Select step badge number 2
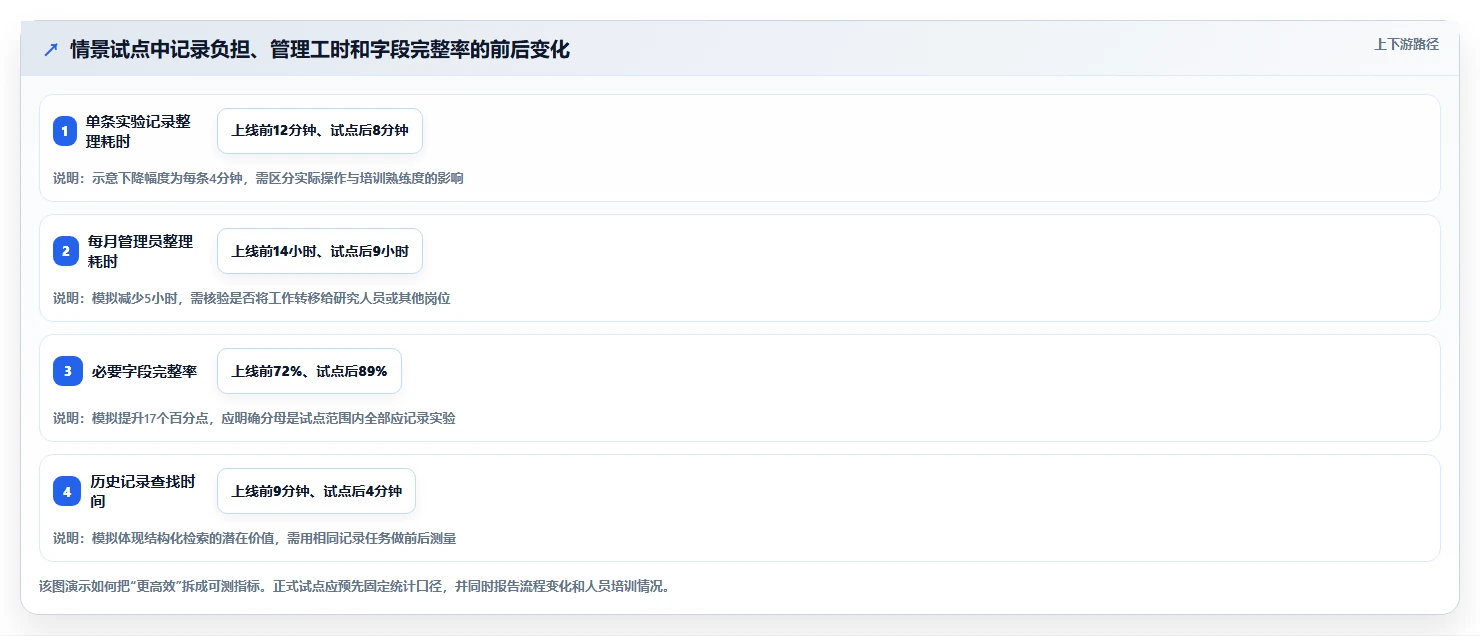Screen dimensions: 1480x636 point(65,251)
